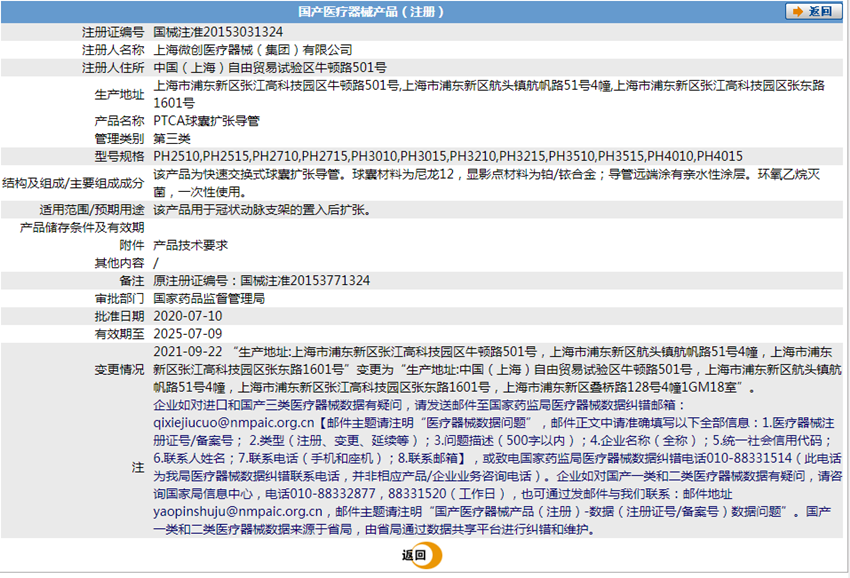Viewport: 850px width, 578px height.
Task: Select original number 原注册证编号：国械注准20153771324
Action: point(262,281)
